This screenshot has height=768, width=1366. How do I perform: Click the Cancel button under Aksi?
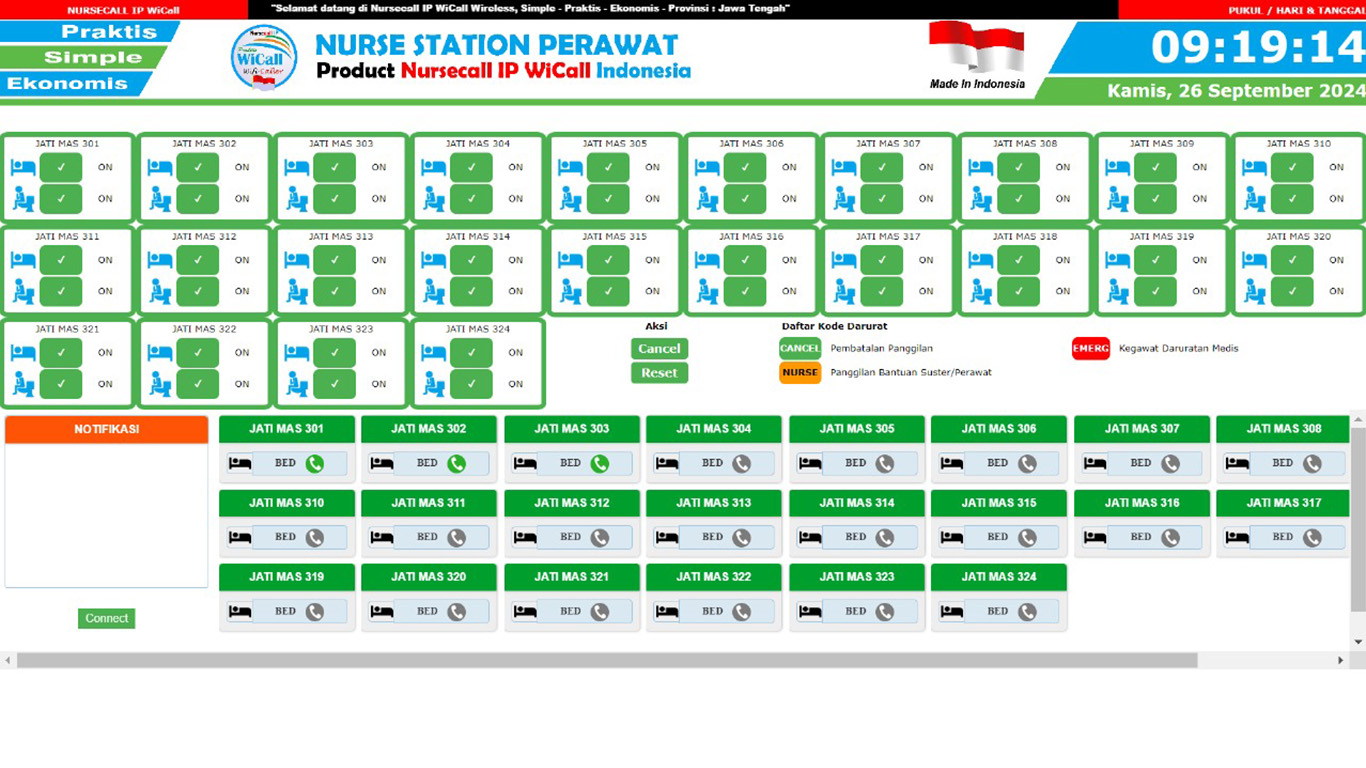pos(660,349)
